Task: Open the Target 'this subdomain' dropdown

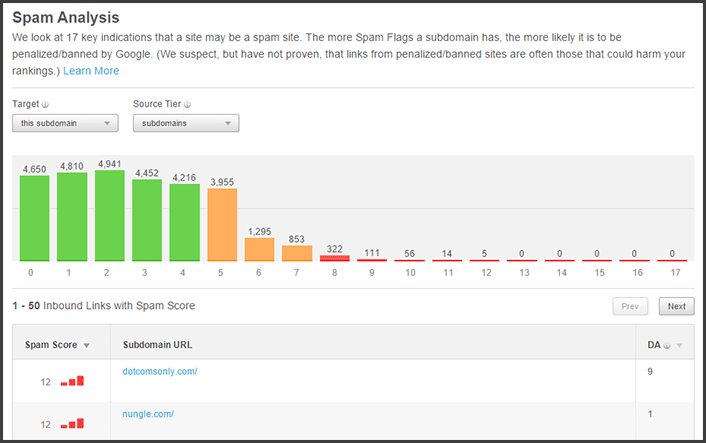Action: point(65,123)
